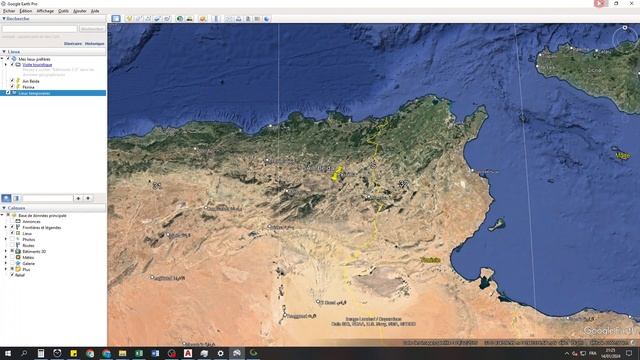Select the Add Path tool
The image size is (640, 360).
click(148, 19)
